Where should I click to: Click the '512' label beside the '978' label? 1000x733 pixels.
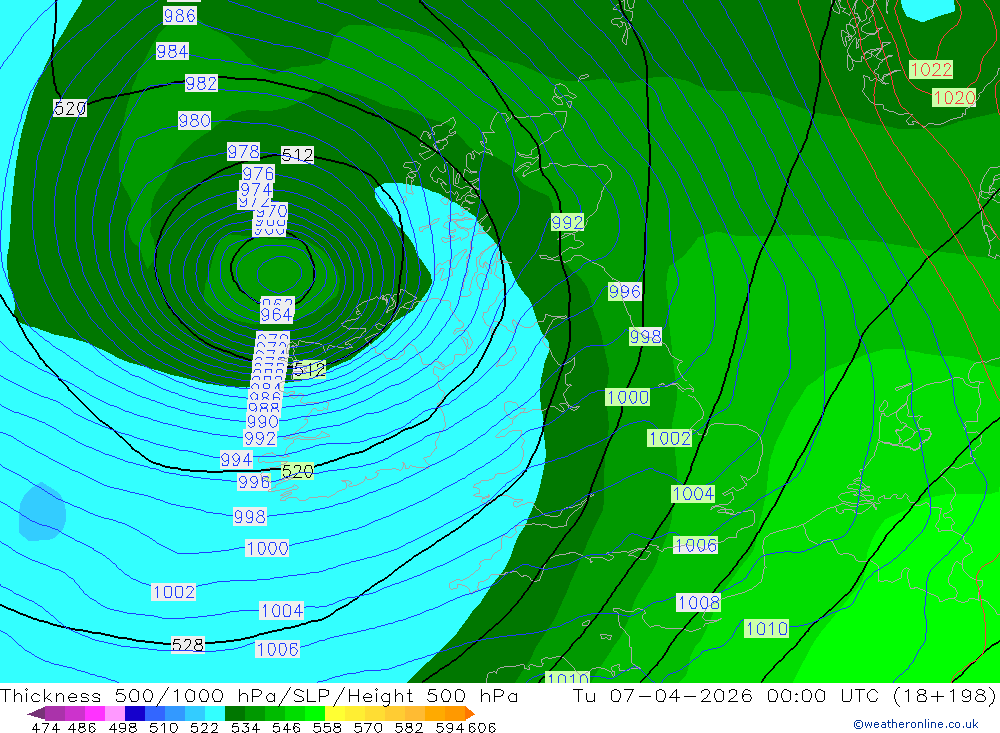tap(298, 156)
